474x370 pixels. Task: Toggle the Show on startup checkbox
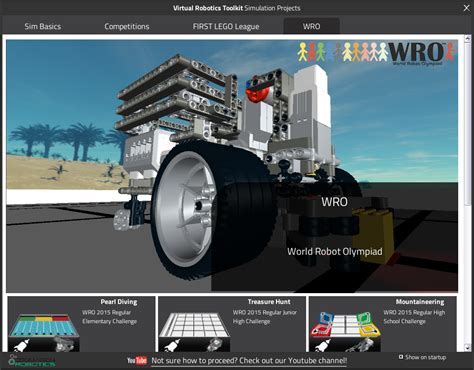(401, 357)
